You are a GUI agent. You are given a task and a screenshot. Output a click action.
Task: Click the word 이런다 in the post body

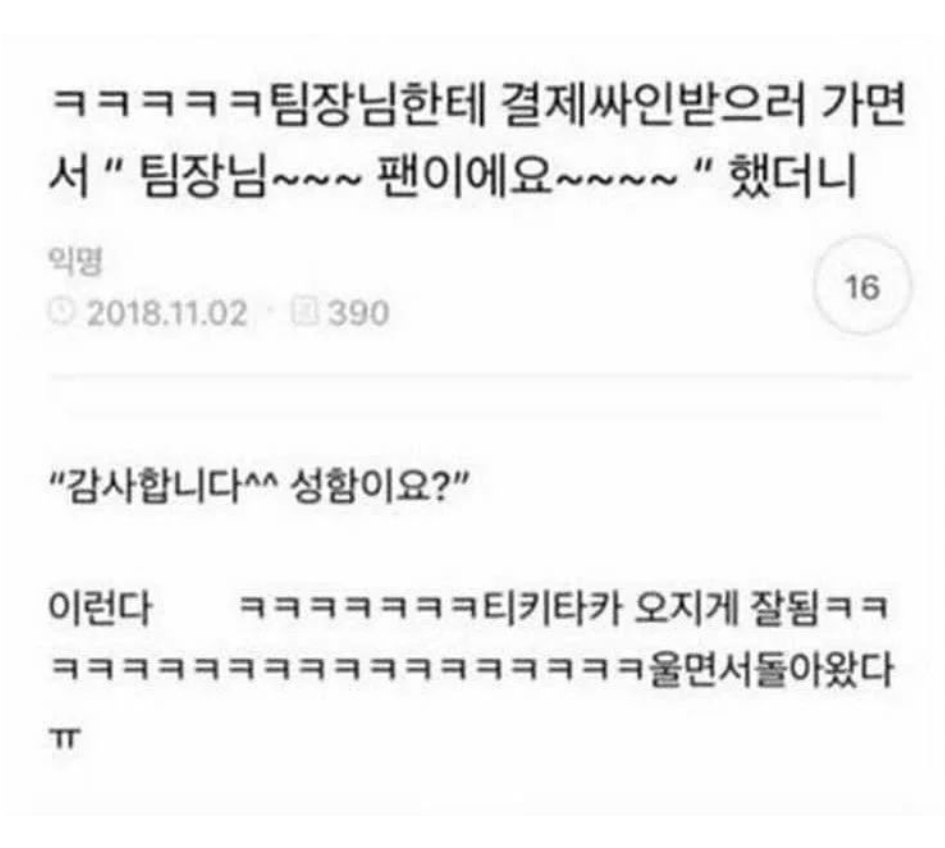(x=100, y=607)
